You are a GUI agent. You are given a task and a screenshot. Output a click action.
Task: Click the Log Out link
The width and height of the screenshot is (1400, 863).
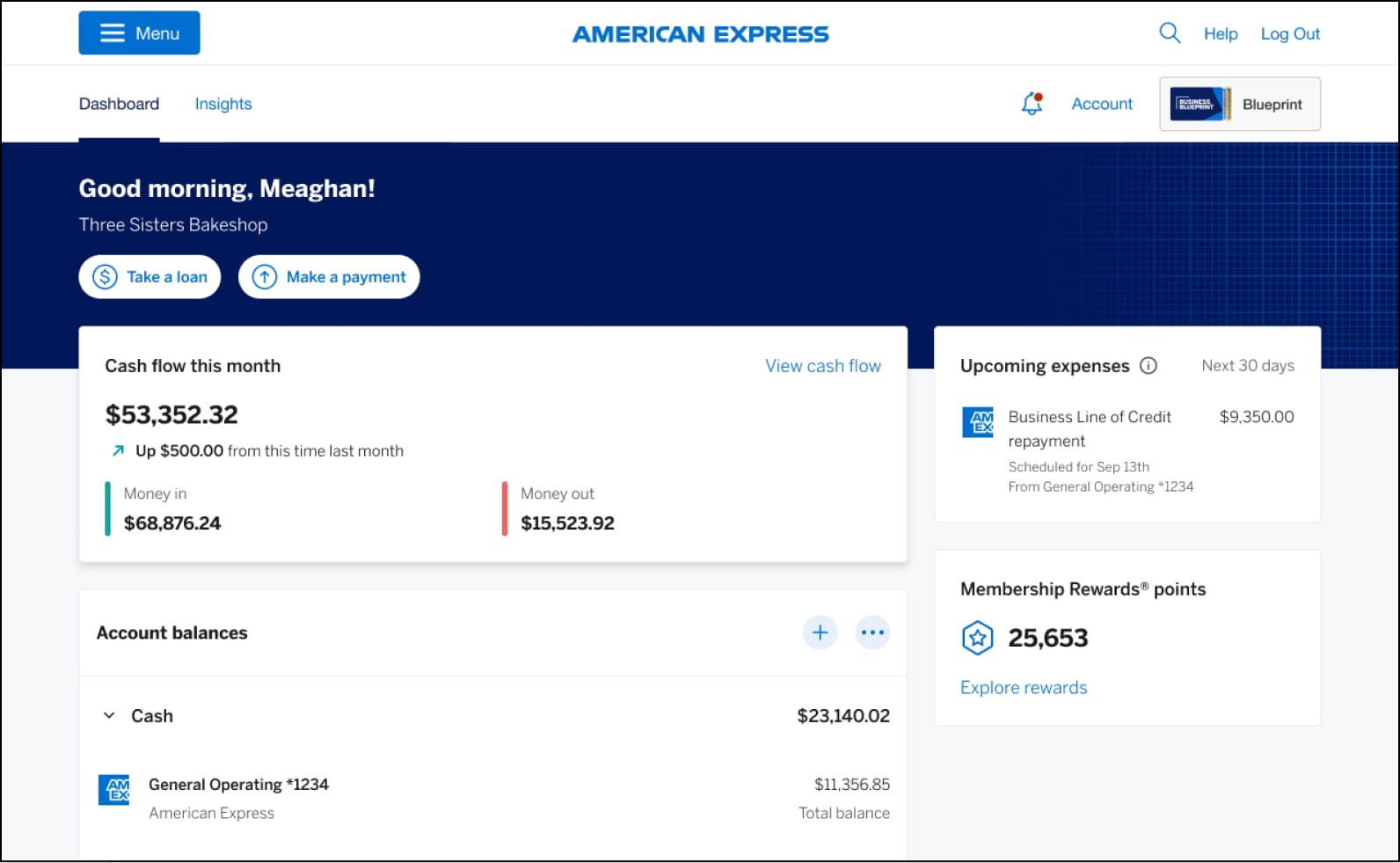[1290, 33]
